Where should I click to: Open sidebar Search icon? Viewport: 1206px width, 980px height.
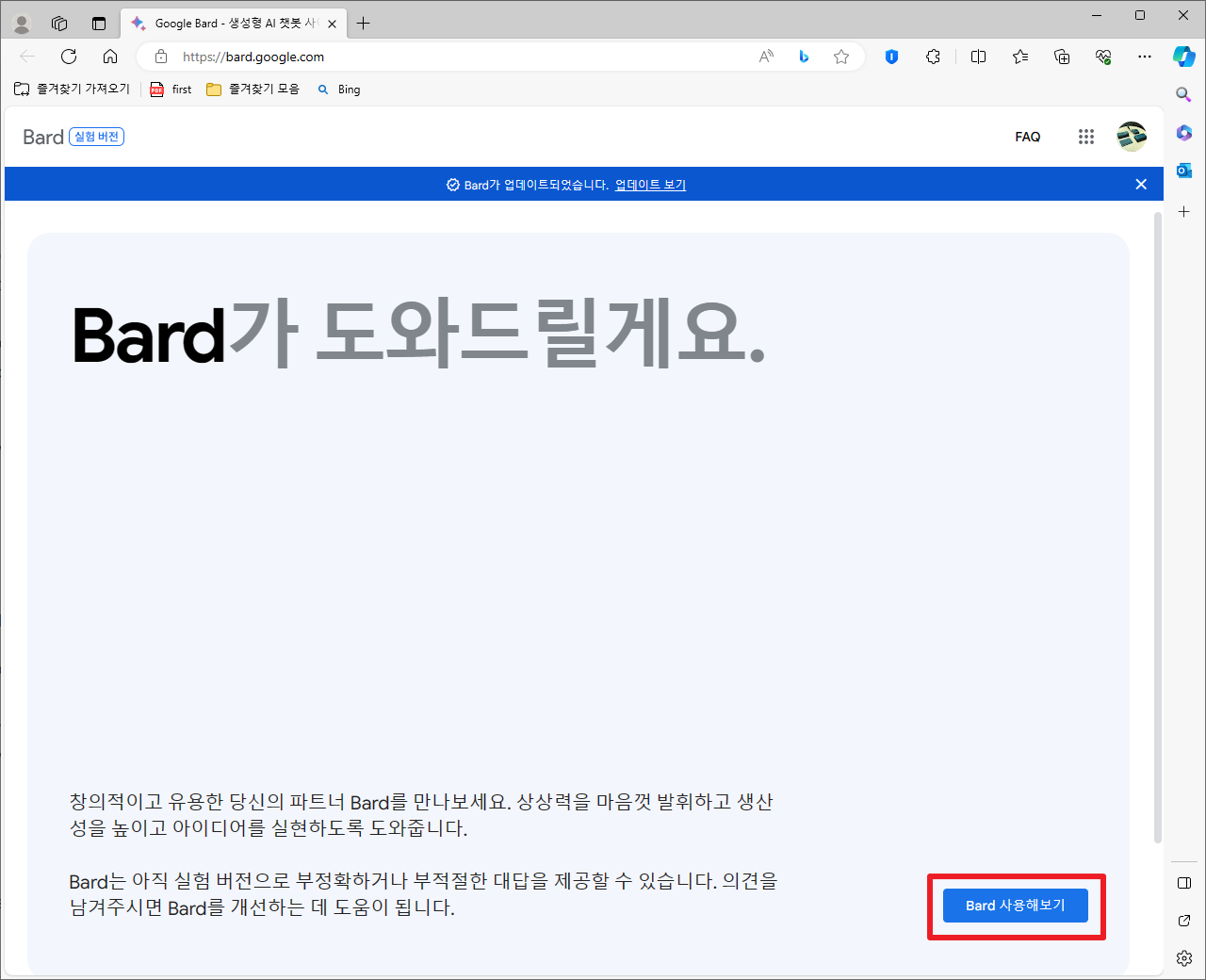pyautogui.click(x=1184, y=94)
